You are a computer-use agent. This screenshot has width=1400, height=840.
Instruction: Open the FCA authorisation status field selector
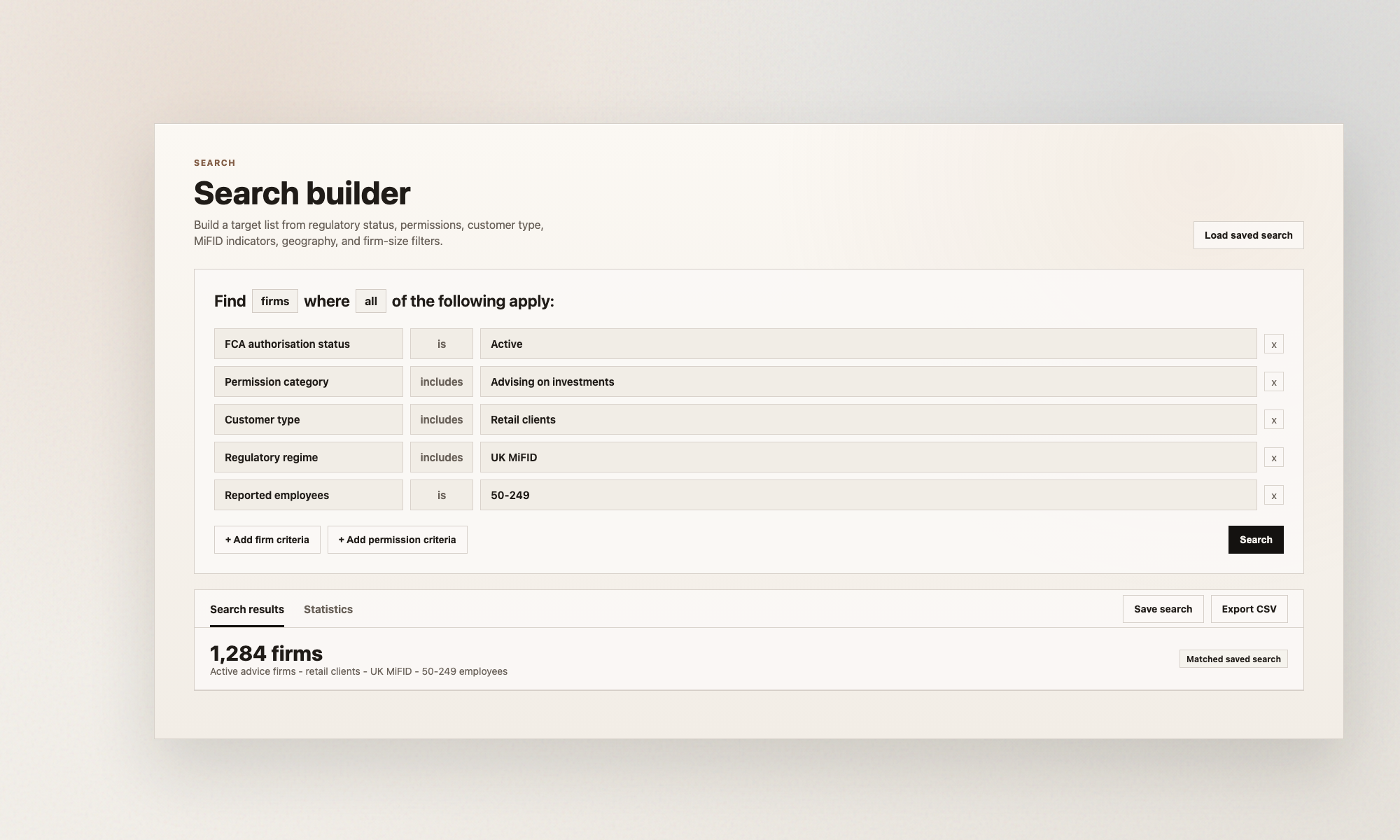pos(308,344)
